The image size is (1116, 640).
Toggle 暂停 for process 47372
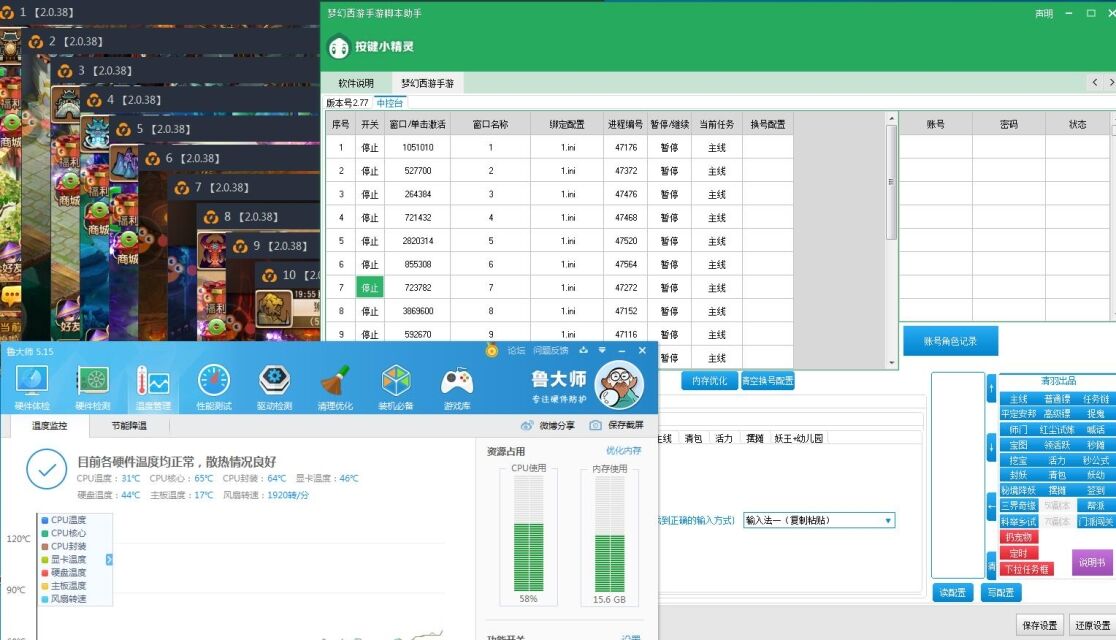669,171
